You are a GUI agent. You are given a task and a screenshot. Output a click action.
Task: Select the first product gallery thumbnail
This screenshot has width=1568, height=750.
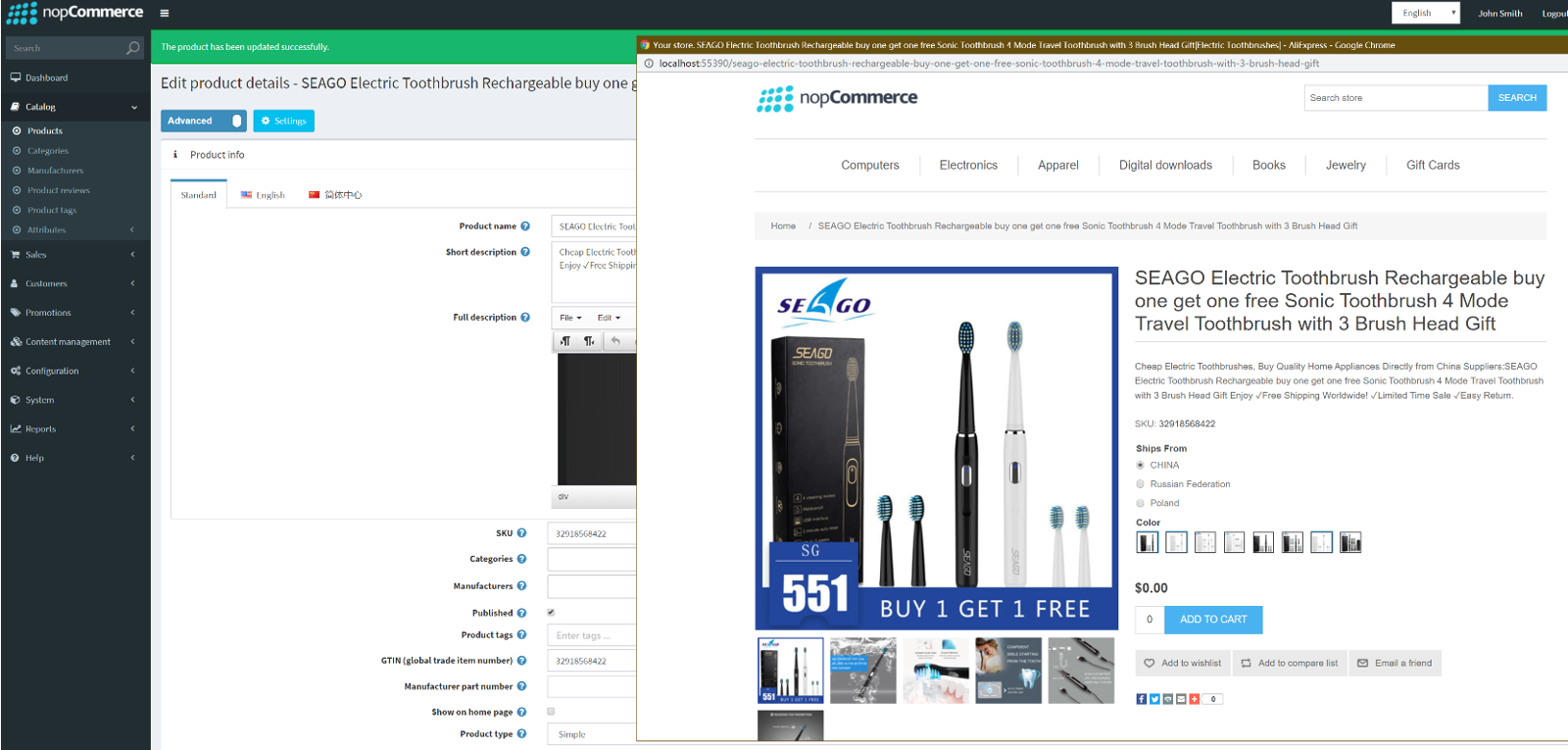click(x=790, y=671)
